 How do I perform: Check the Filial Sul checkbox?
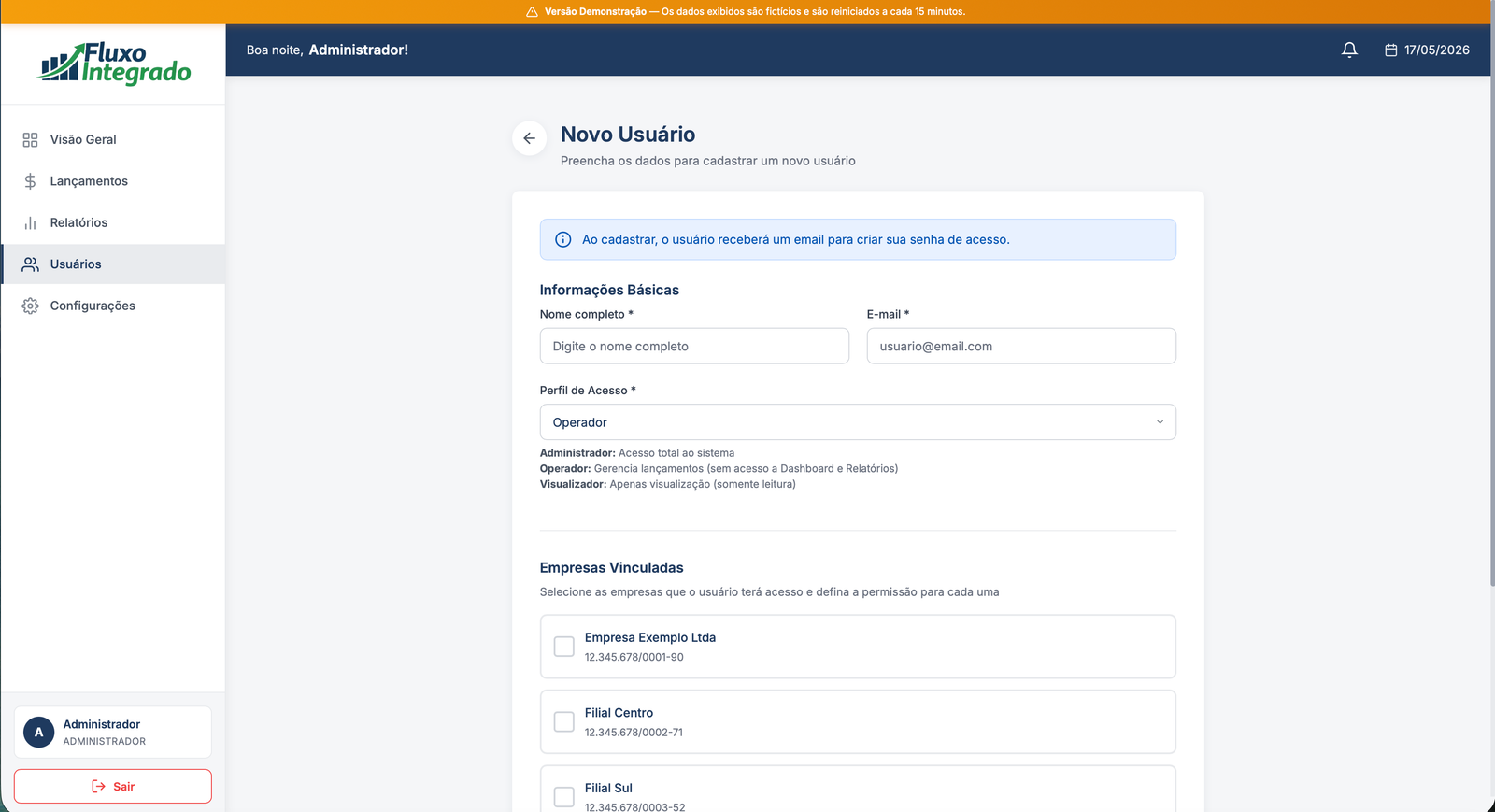[564, 797]
